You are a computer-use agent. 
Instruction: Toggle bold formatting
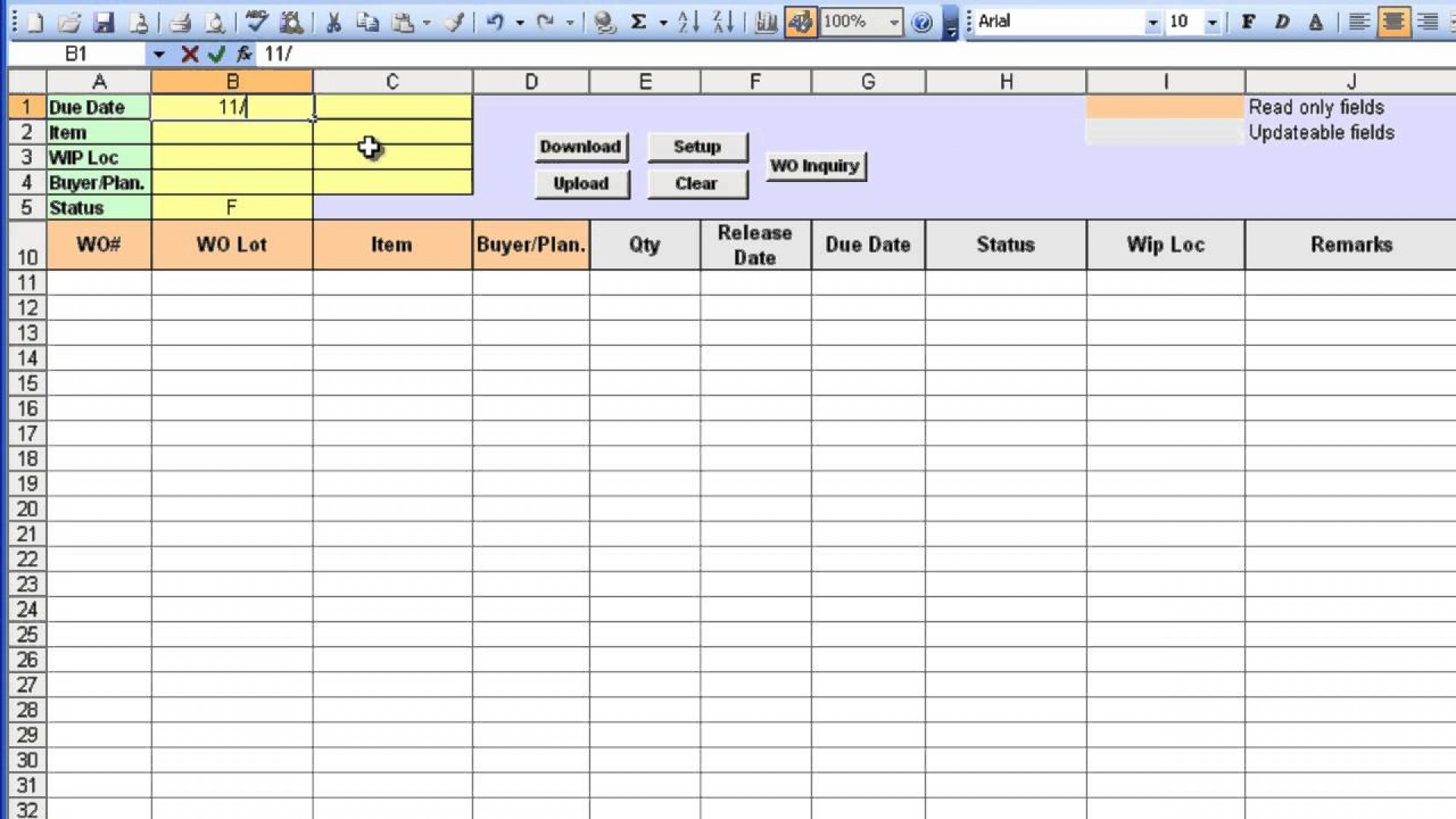[x=1247, y=22]
